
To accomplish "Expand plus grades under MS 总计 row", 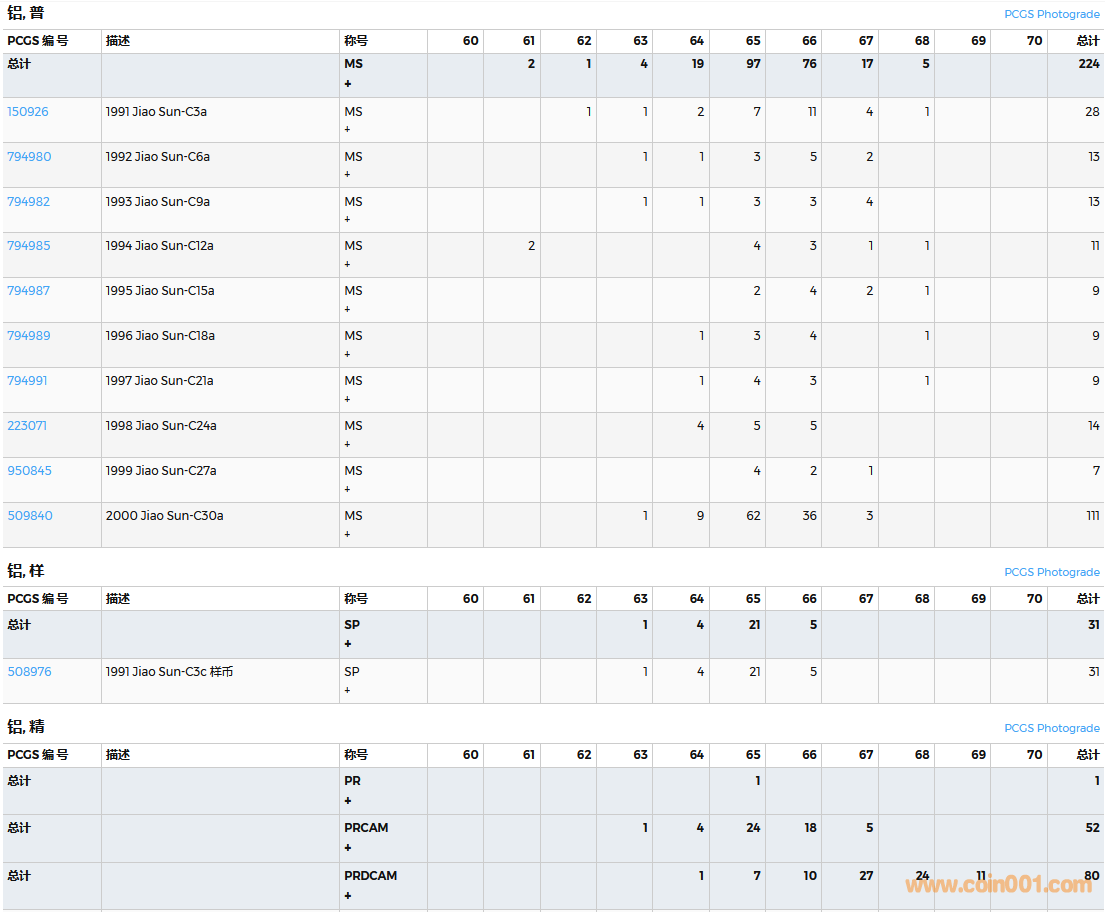I will (x=348, y=84).
